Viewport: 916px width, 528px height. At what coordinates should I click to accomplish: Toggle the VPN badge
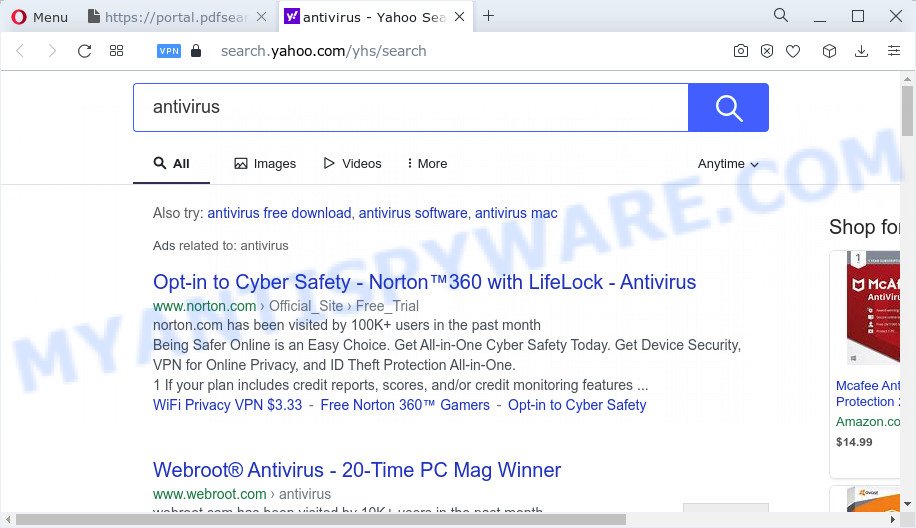coord(169,51)
